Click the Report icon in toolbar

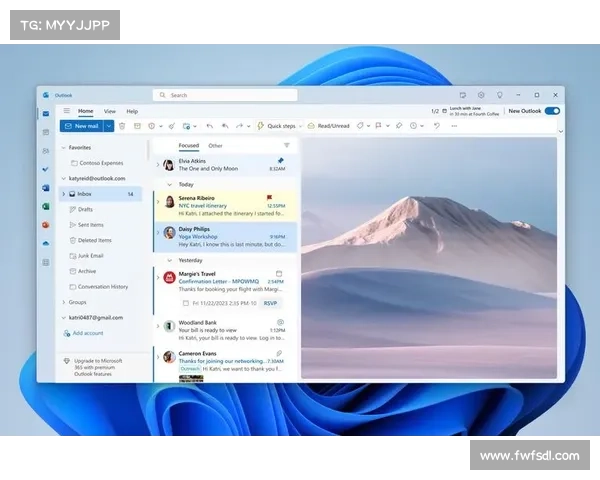pyautogui.click(x=152, y=126)
